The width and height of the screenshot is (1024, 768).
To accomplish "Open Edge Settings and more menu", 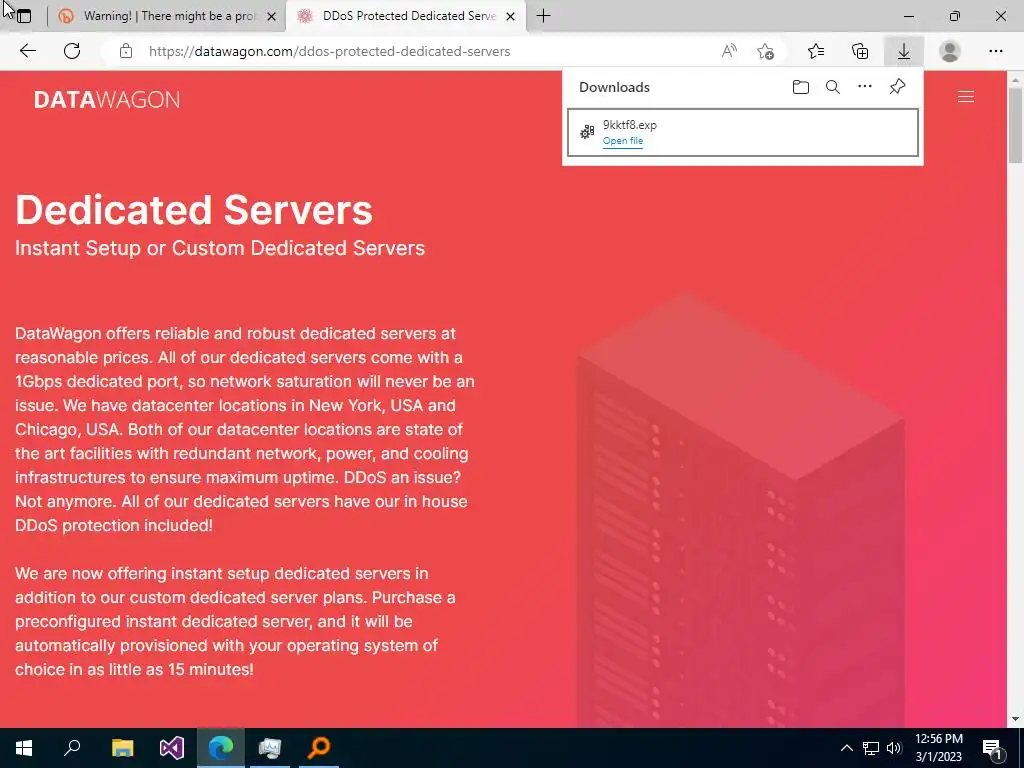I will tap(995, 51).
